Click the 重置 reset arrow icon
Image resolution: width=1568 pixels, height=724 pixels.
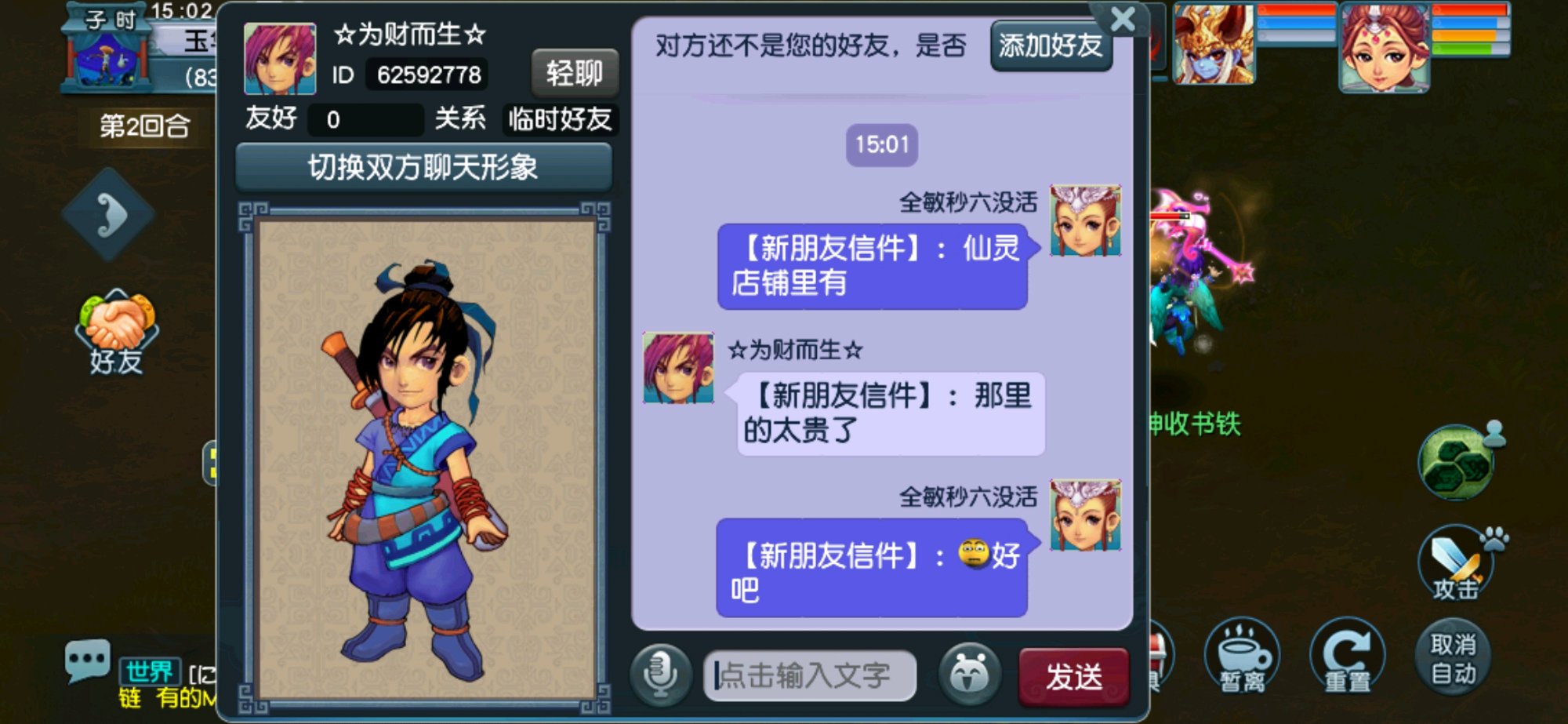pyautogui.click(x=1347, y=656)
